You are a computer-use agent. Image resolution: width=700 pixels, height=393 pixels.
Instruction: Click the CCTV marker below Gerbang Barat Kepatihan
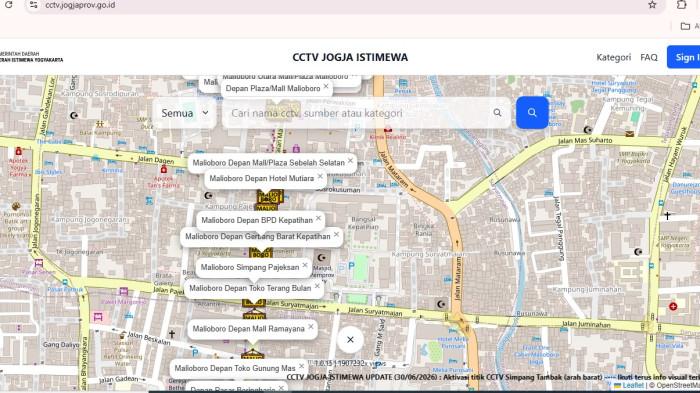click(x=261, y=252)
